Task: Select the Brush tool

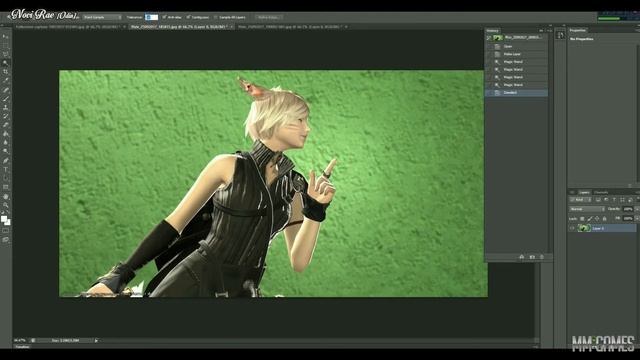Action: click(x=5, y=98)
